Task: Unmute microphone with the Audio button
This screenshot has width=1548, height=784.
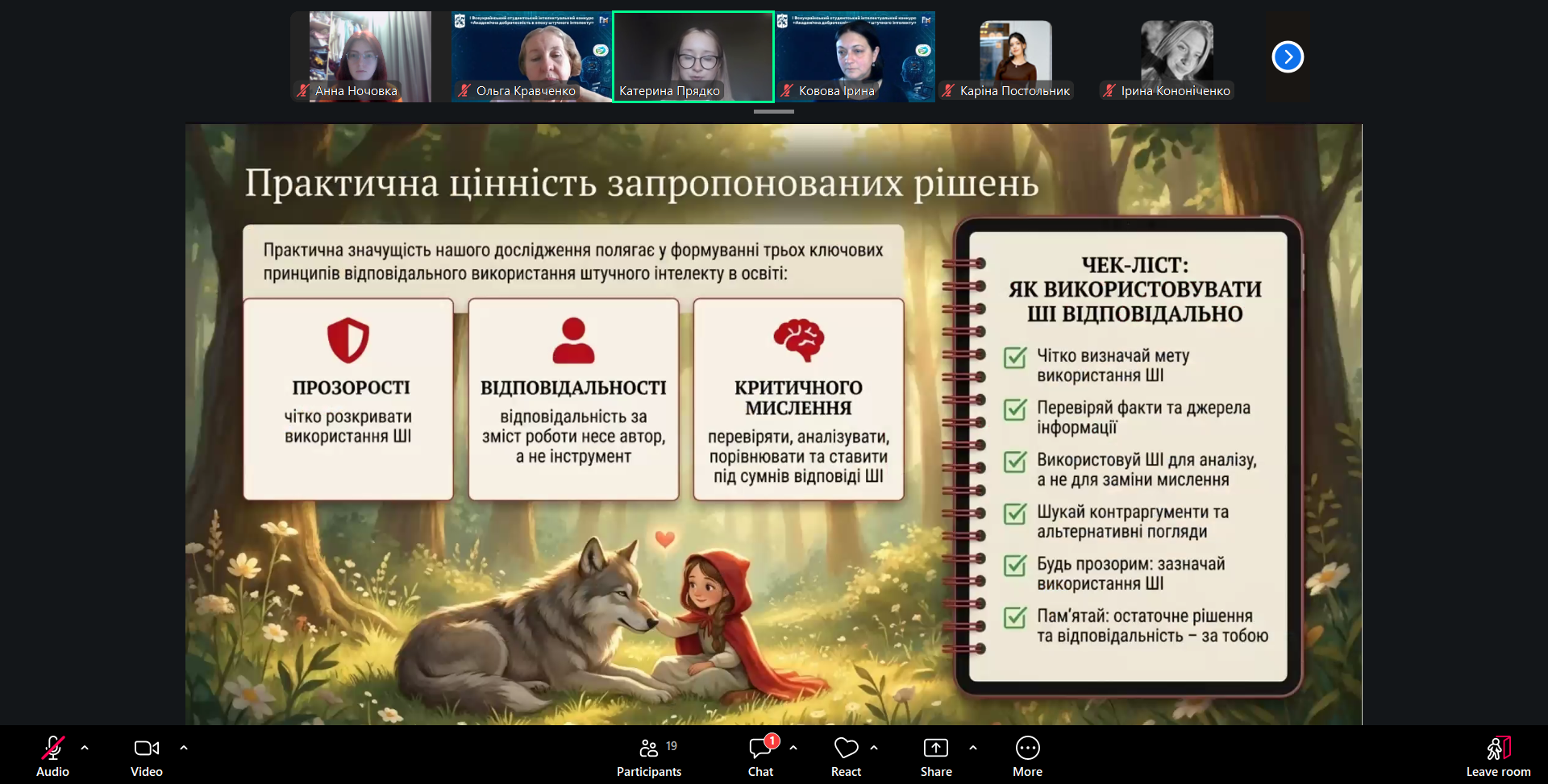Action: click(53, 756)
